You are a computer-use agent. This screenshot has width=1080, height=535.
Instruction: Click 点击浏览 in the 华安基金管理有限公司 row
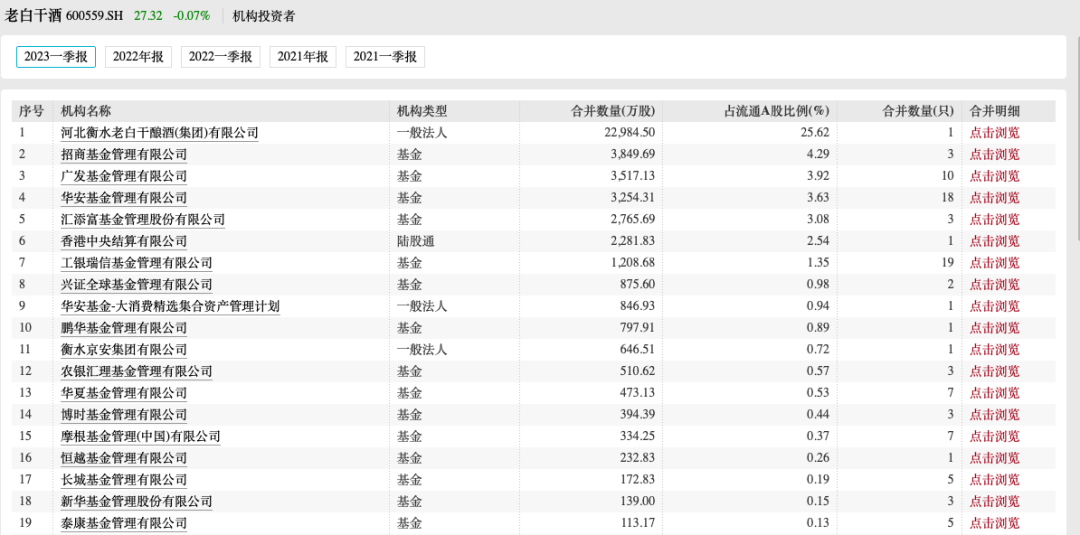[x=995, y=198]
